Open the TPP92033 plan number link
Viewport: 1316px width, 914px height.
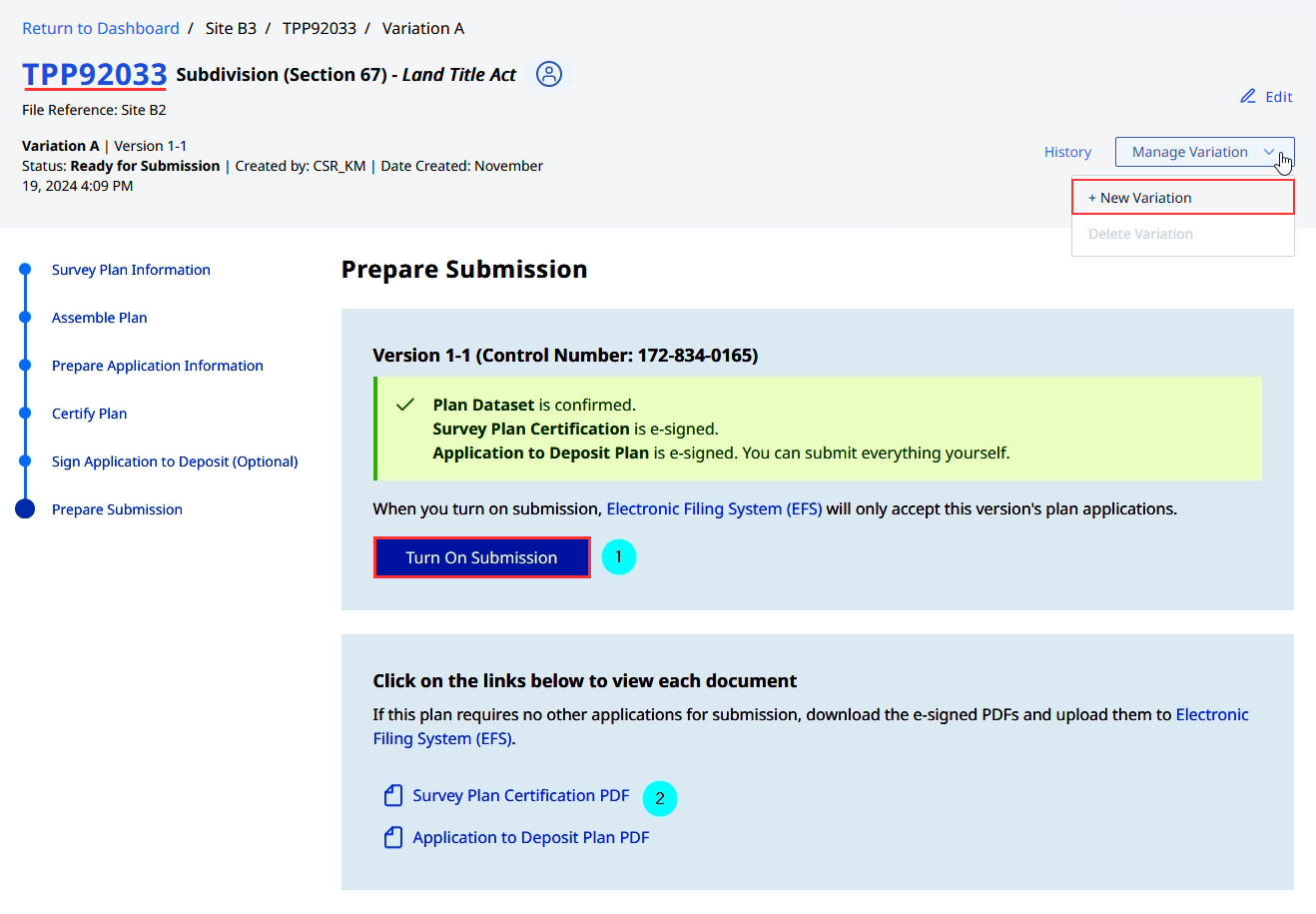click(x=95, y=74)
